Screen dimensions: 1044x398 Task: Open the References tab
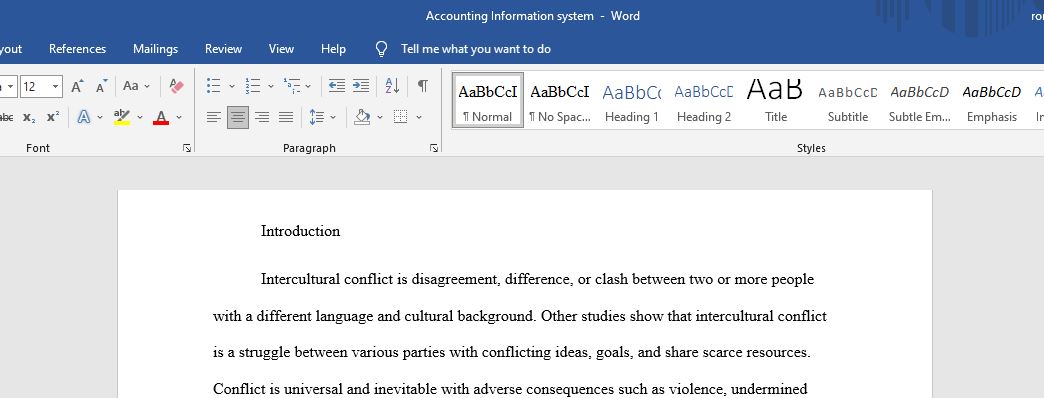coord(77,49)
